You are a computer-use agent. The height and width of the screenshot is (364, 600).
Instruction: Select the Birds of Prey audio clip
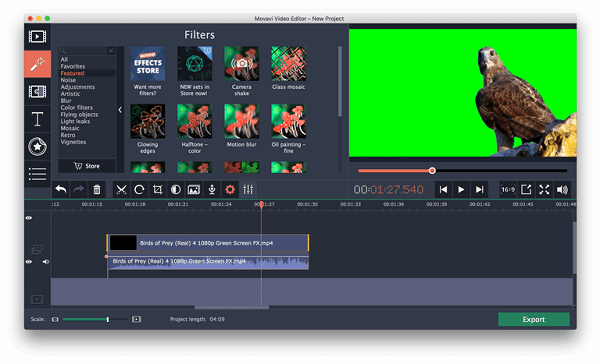pyautogui.click(x=208, y=262)
